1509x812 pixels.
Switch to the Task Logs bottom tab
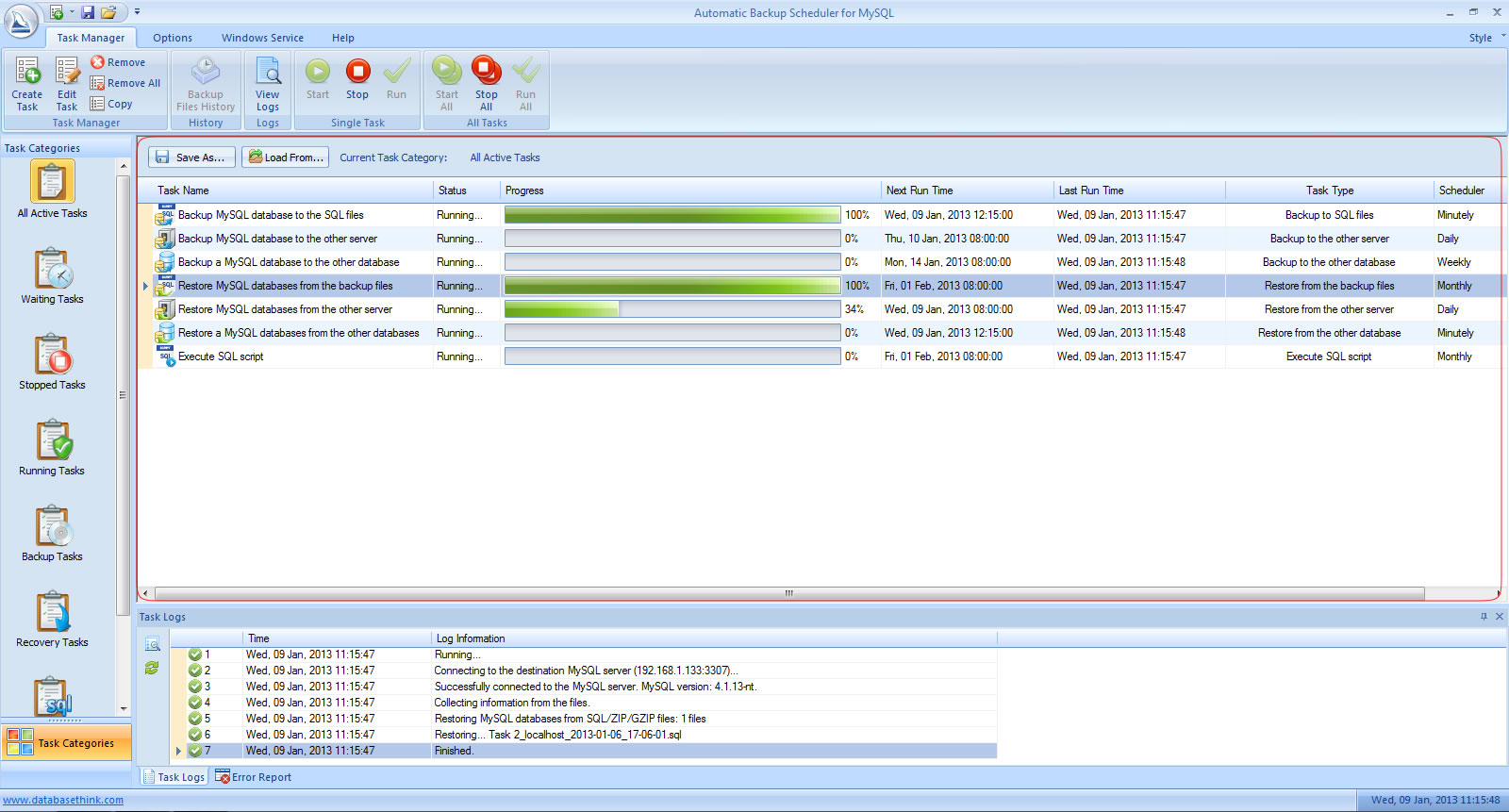pos(174,777)
